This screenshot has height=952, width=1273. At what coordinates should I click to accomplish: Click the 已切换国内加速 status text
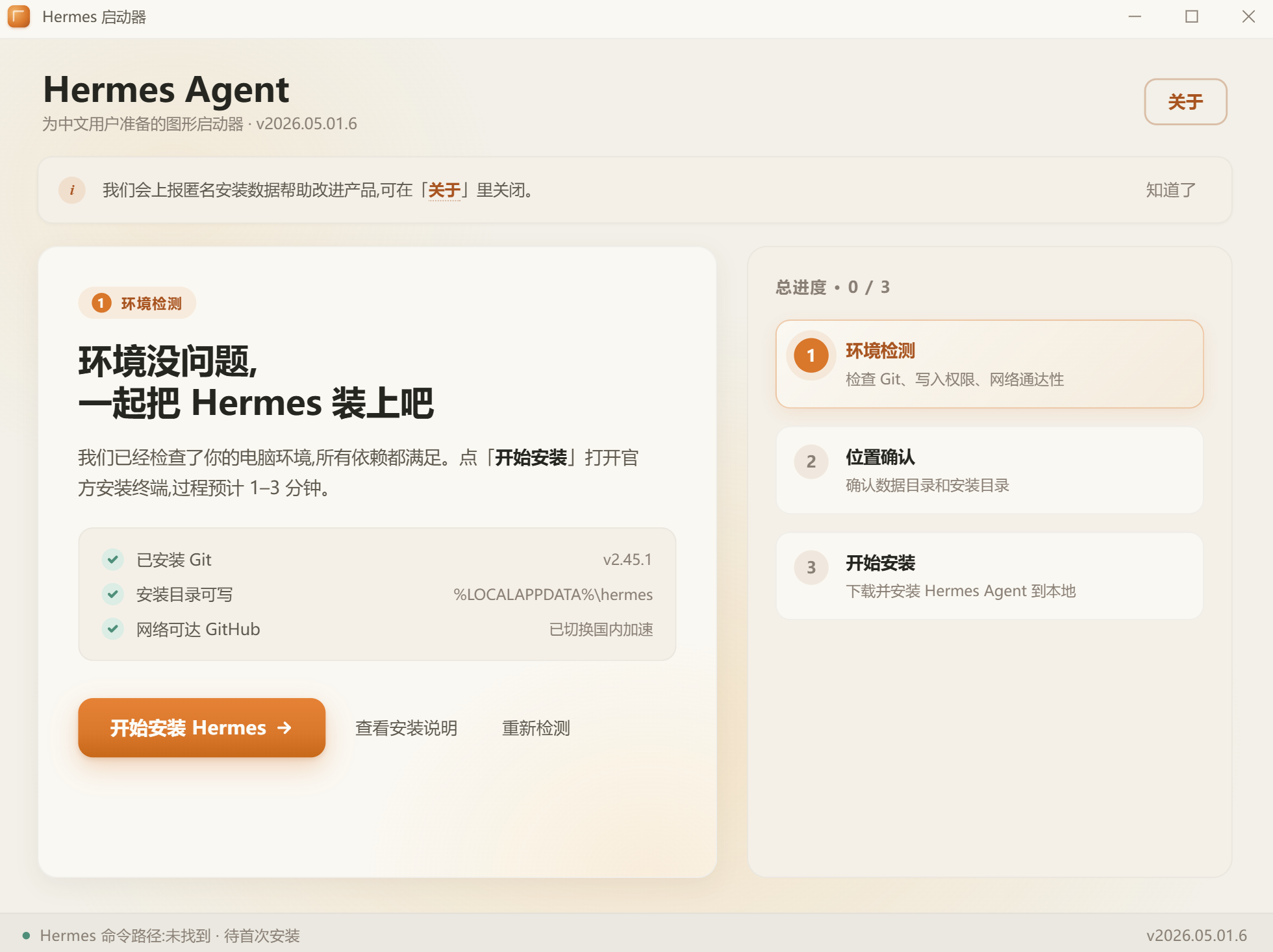[601, 629]
